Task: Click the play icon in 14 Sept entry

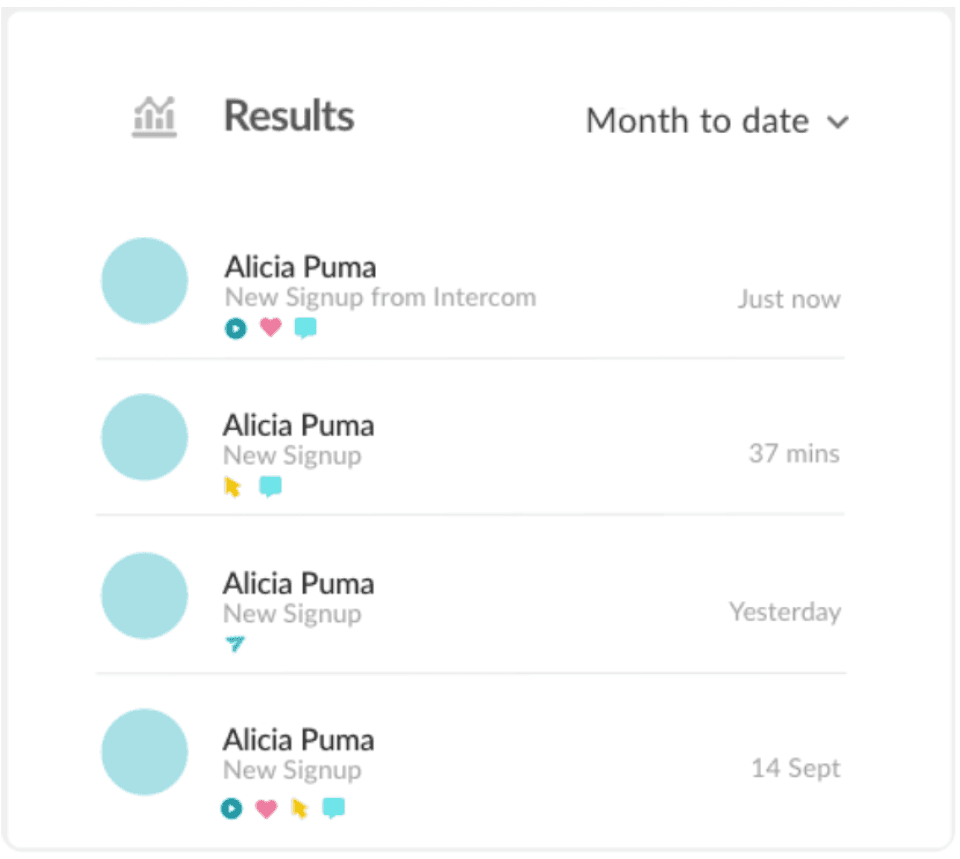Action: pyautogui.click(x=231, y=808)
